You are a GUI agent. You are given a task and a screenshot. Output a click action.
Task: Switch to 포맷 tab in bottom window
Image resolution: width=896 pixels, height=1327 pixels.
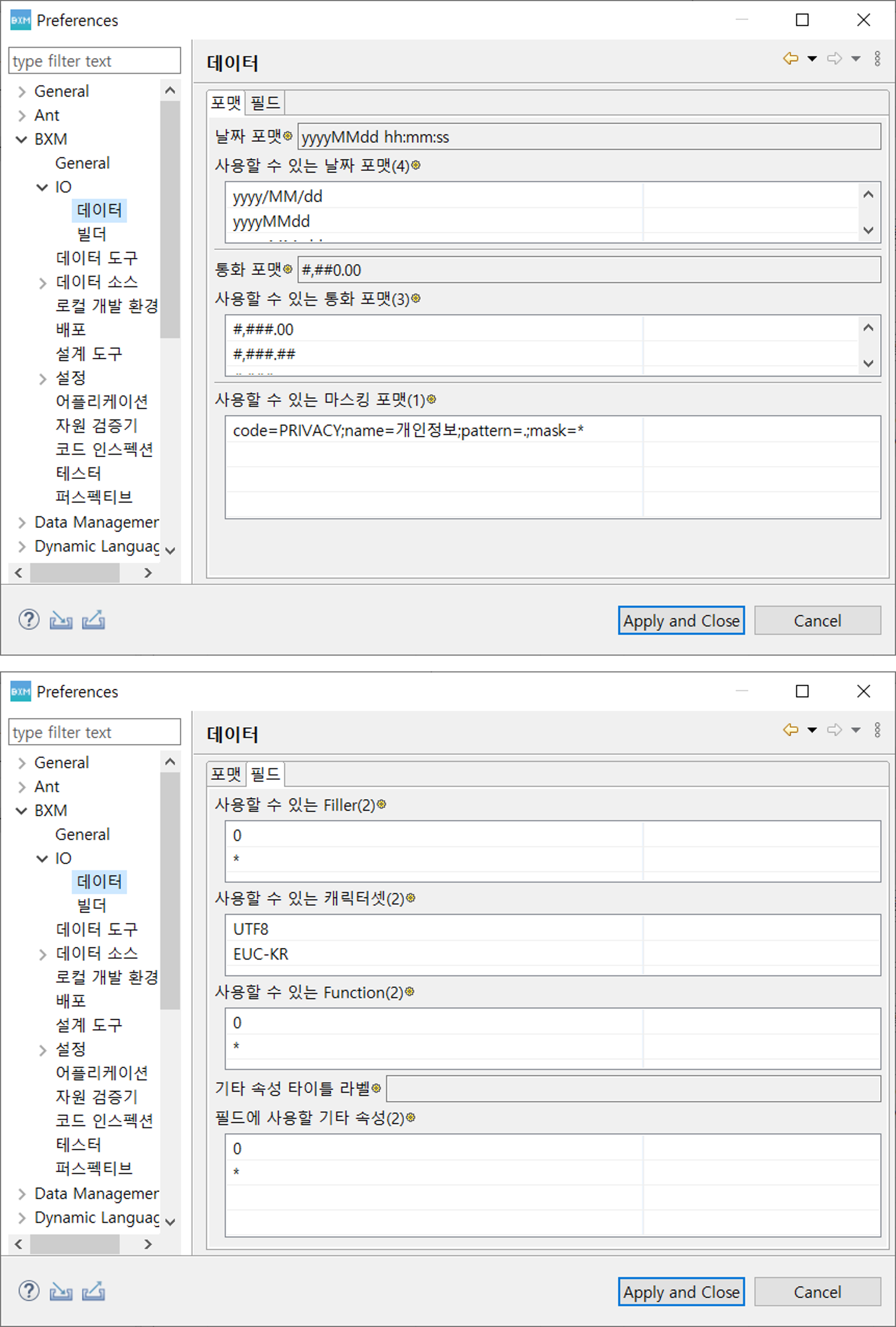[x=226, y=774]
